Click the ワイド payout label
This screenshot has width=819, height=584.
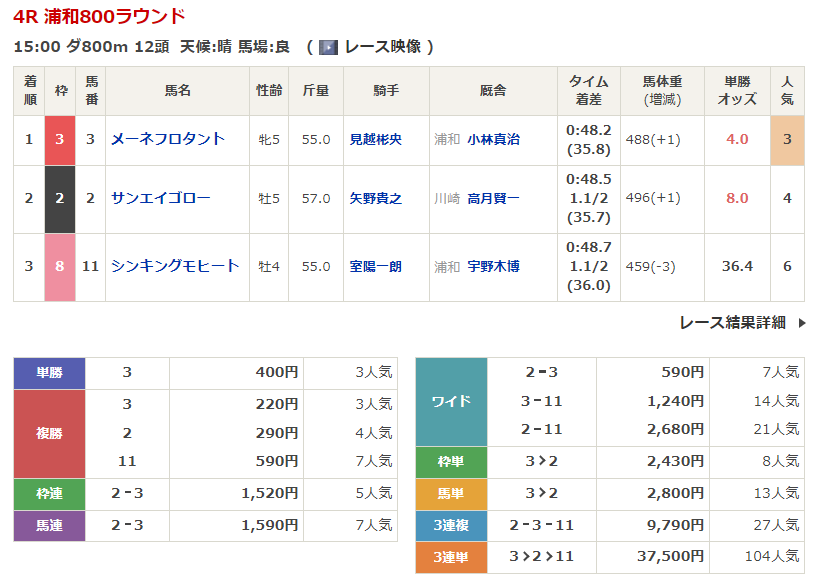tap(451, 401)
